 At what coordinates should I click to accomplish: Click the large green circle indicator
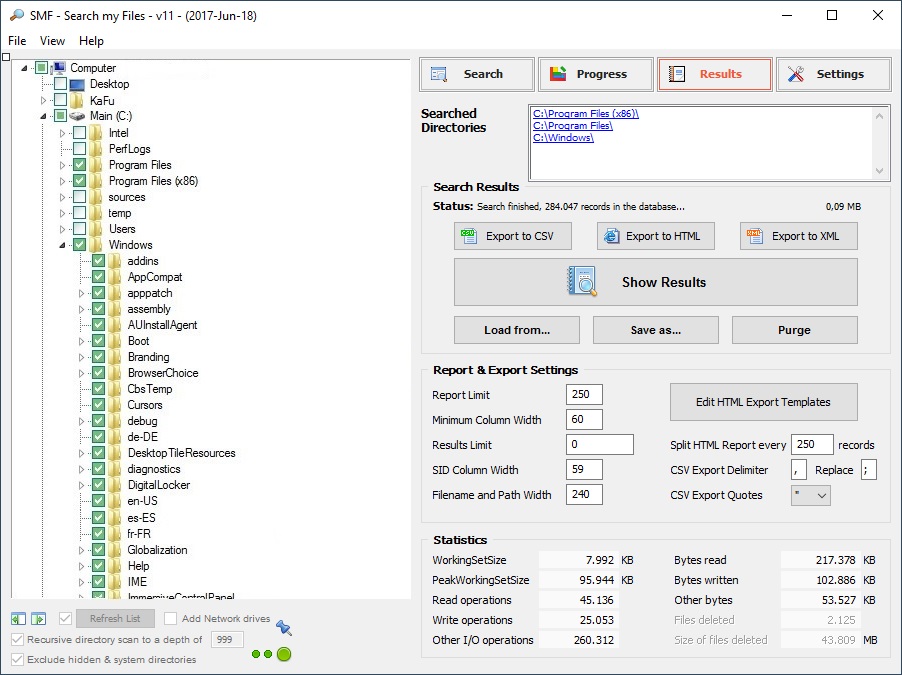(284, 654)
